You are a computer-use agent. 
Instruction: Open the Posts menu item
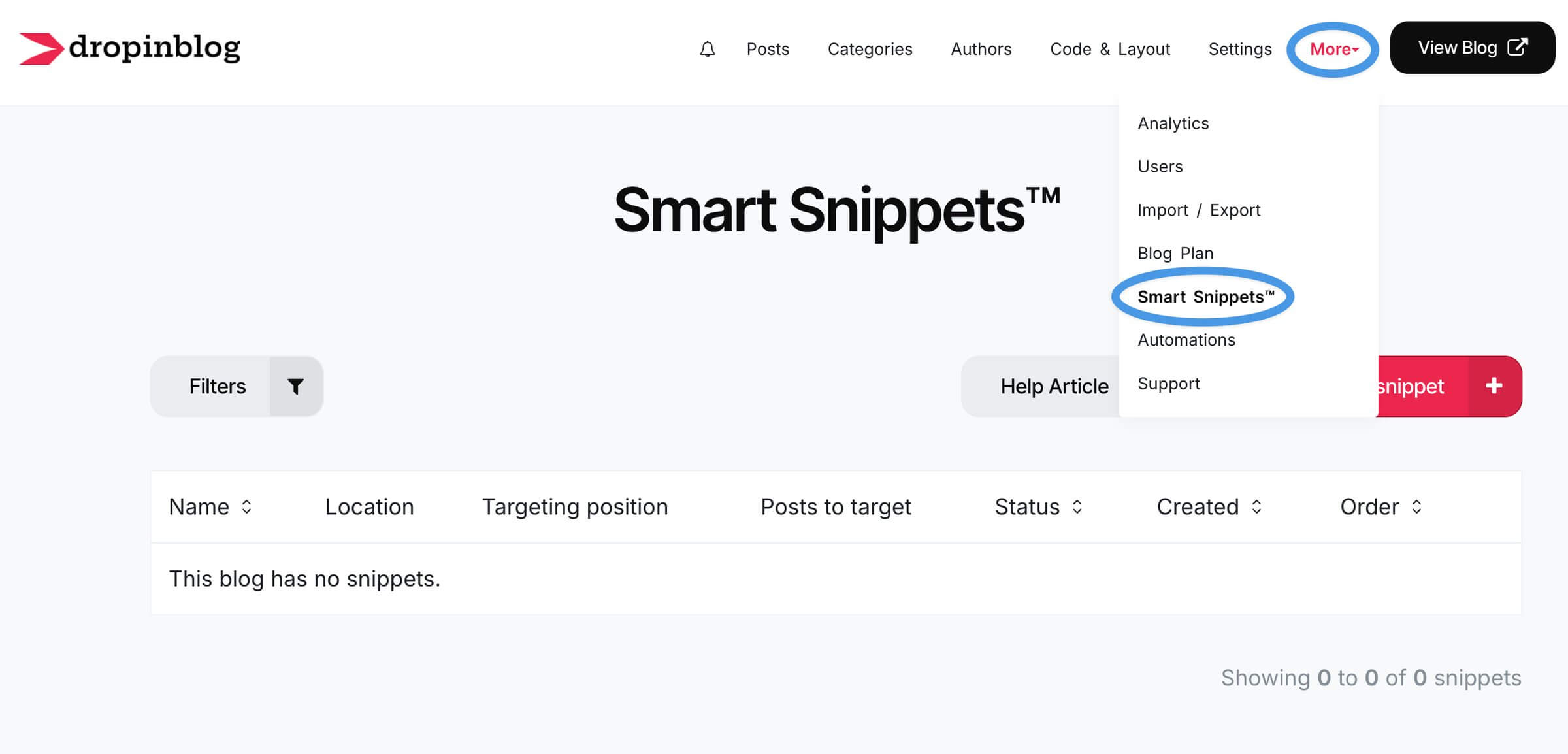768,48
